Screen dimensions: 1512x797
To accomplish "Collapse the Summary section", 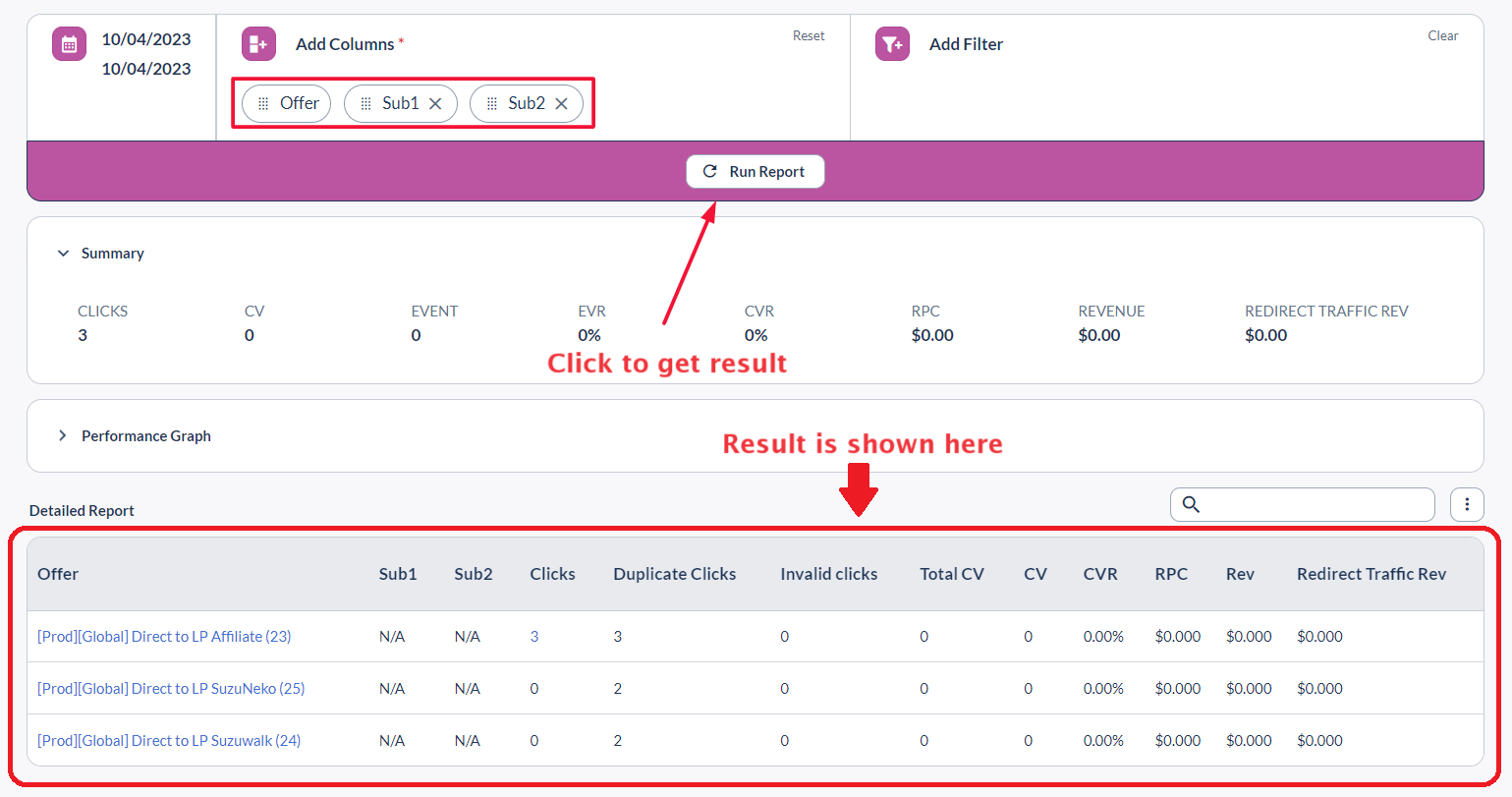I will pyautogui.click(x=64, y=254).
